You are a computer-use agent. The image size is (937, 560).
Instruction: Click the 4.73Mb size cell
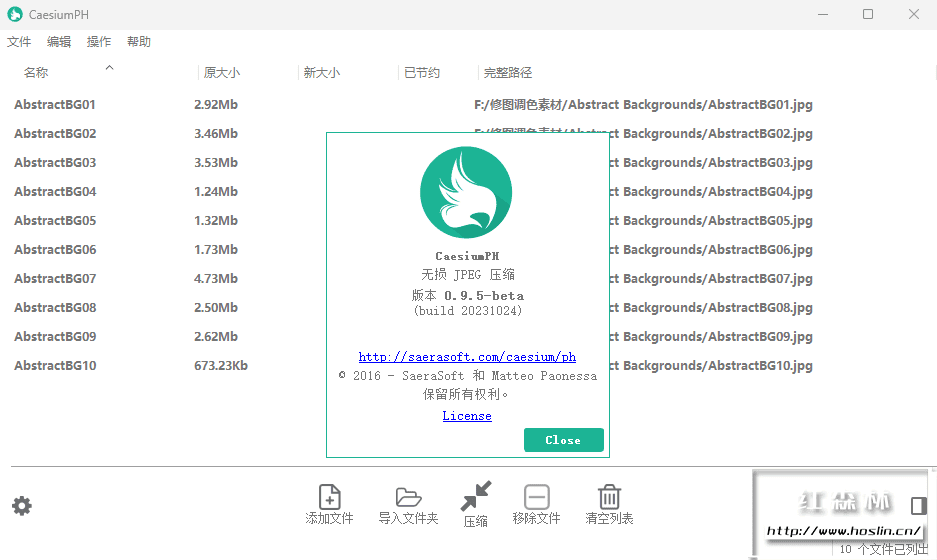tap(216, 279)
